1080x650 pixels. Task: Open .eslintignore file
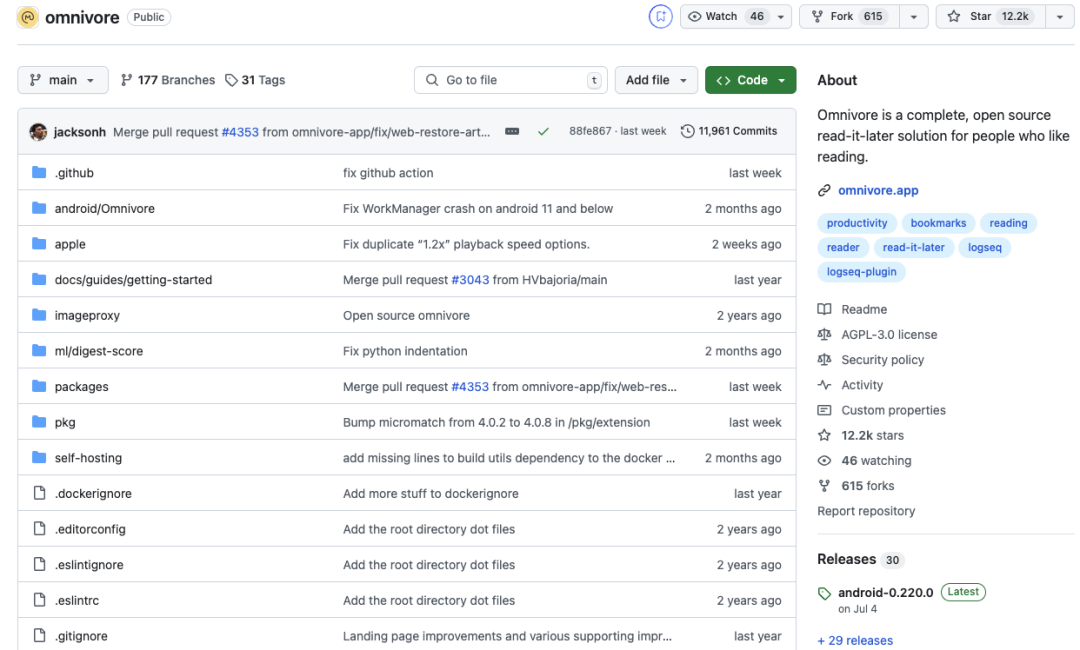90,565
